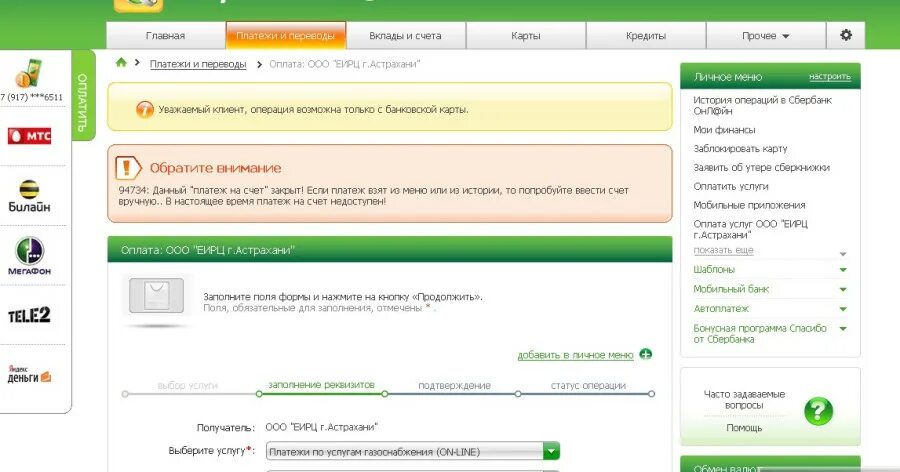Click the Обратите внимание heading
Image resolution: width=900 pixels, height=472 pixels.
[x=215, y=168]
